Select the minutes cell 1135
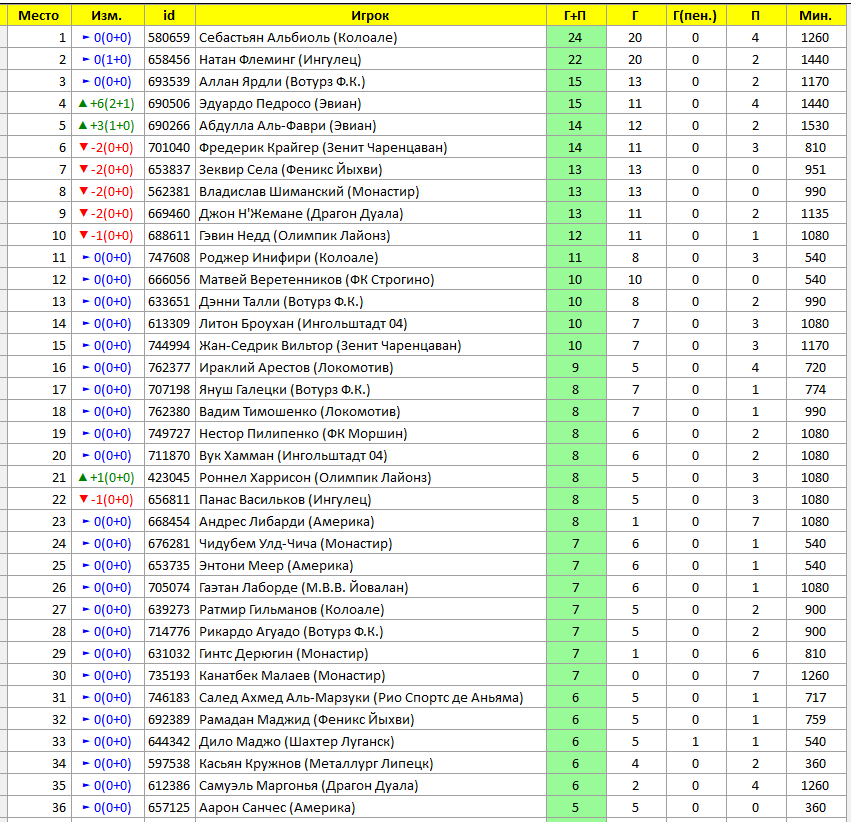 [815, 213]
